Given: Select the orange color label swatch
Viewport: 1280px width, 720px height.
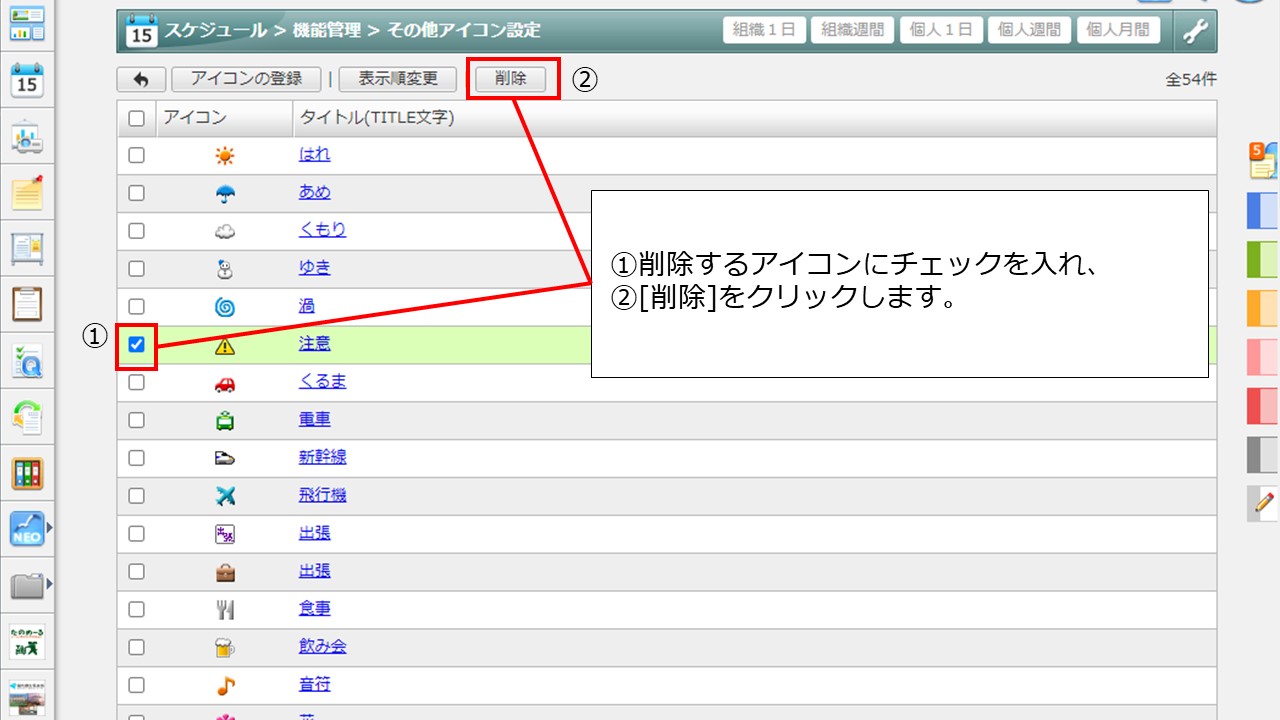Looking at the screenshot, I should pos(1263,308).
